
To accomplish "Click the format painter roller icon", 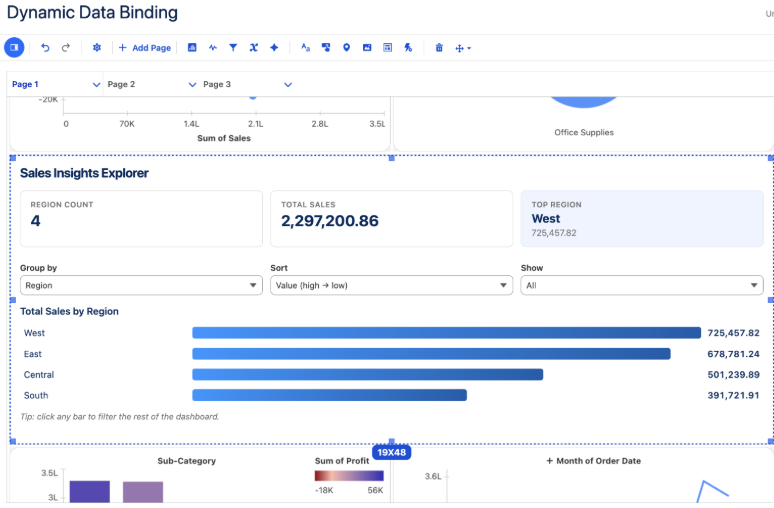I will click(326, 47).
